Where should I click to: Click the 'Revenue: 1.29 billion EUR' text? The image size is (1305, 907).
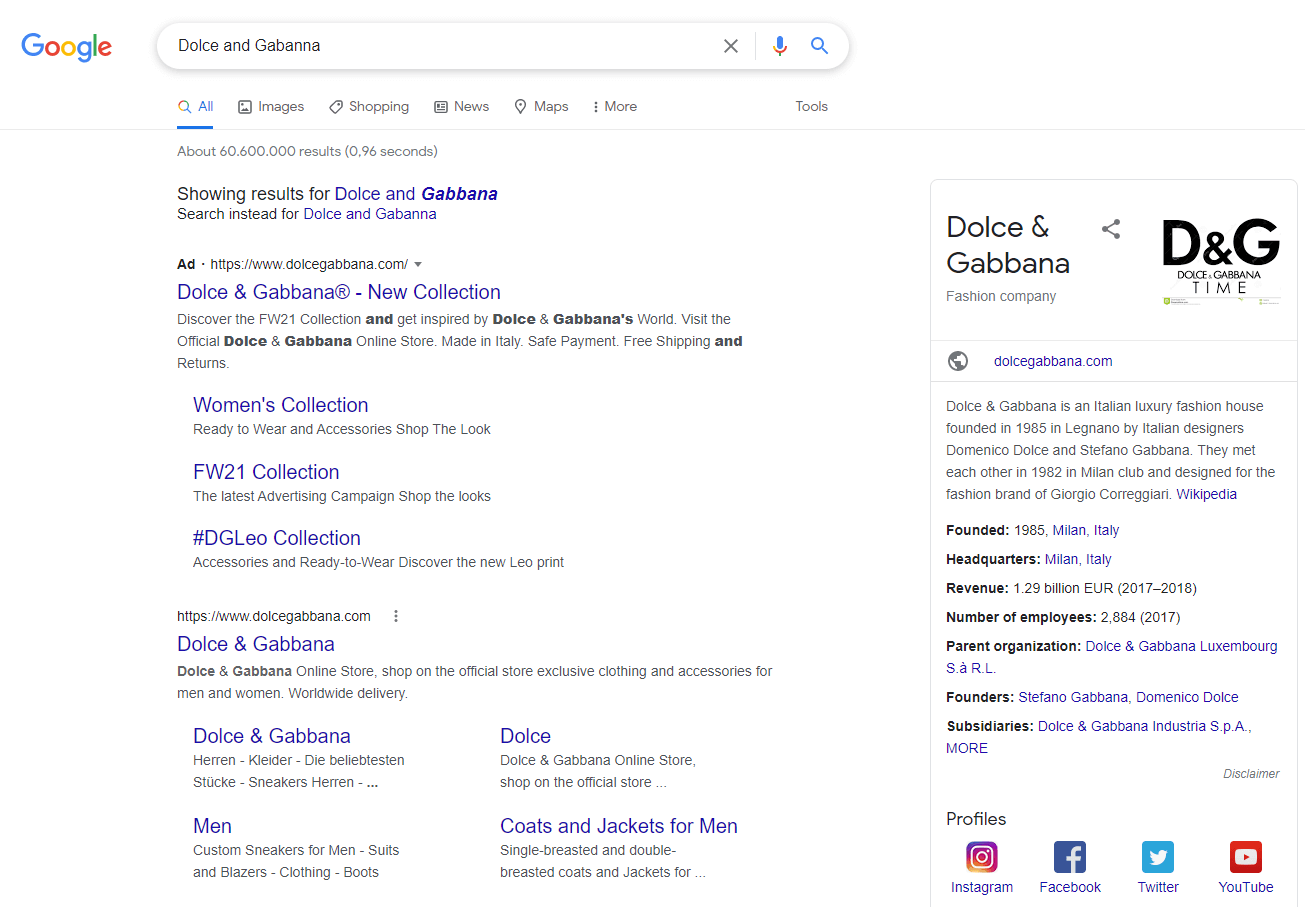[1071, 588]
